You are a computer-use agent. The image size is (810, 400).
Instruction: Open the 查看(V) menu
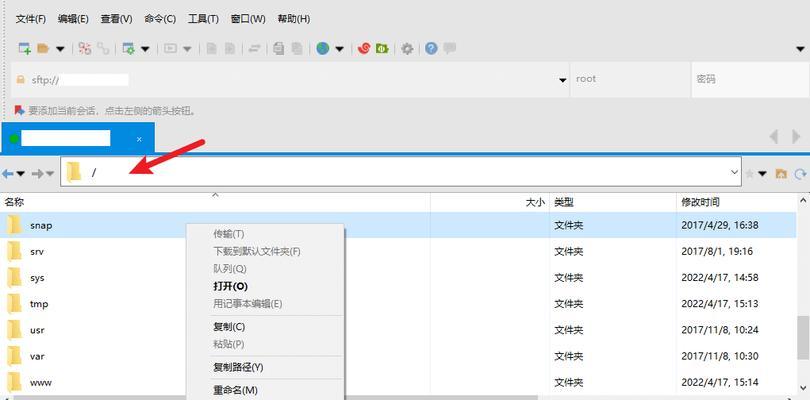116,19
